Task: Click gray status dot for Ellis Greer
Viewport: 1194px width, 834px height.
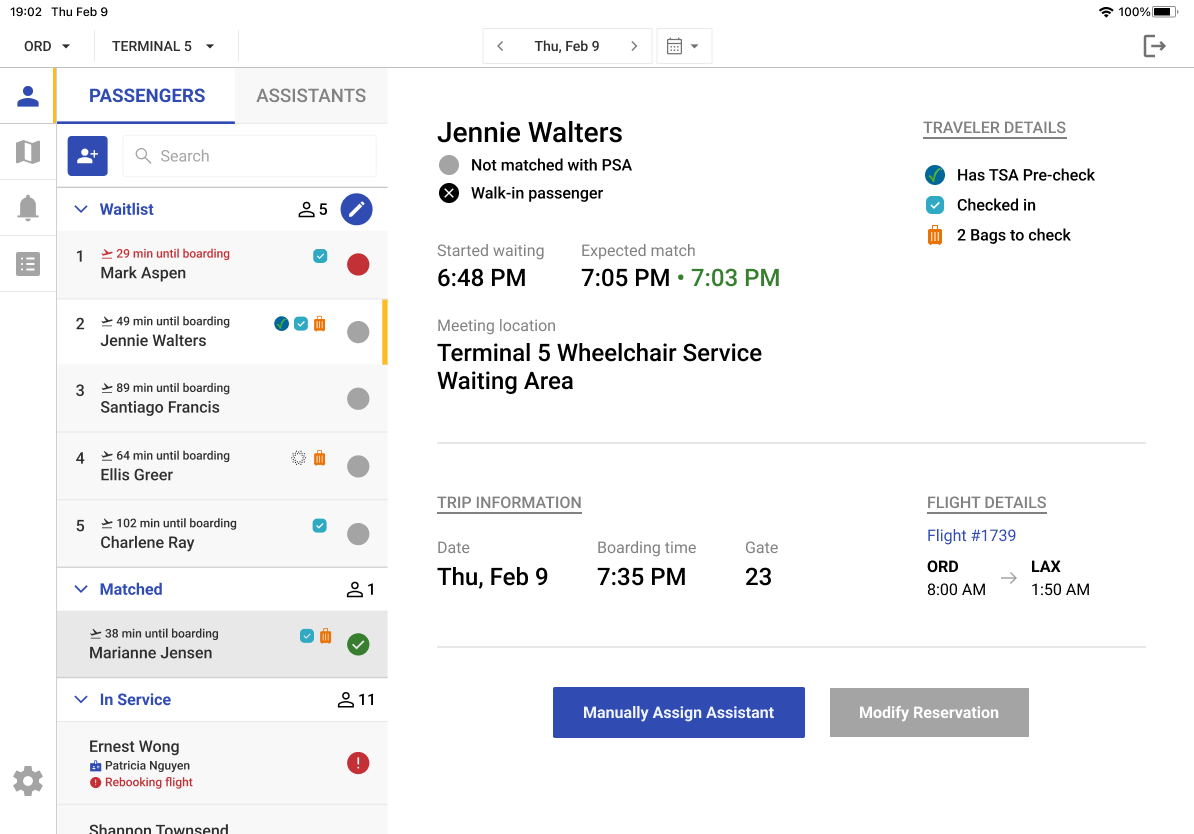Action: click(x=358, y=466)
